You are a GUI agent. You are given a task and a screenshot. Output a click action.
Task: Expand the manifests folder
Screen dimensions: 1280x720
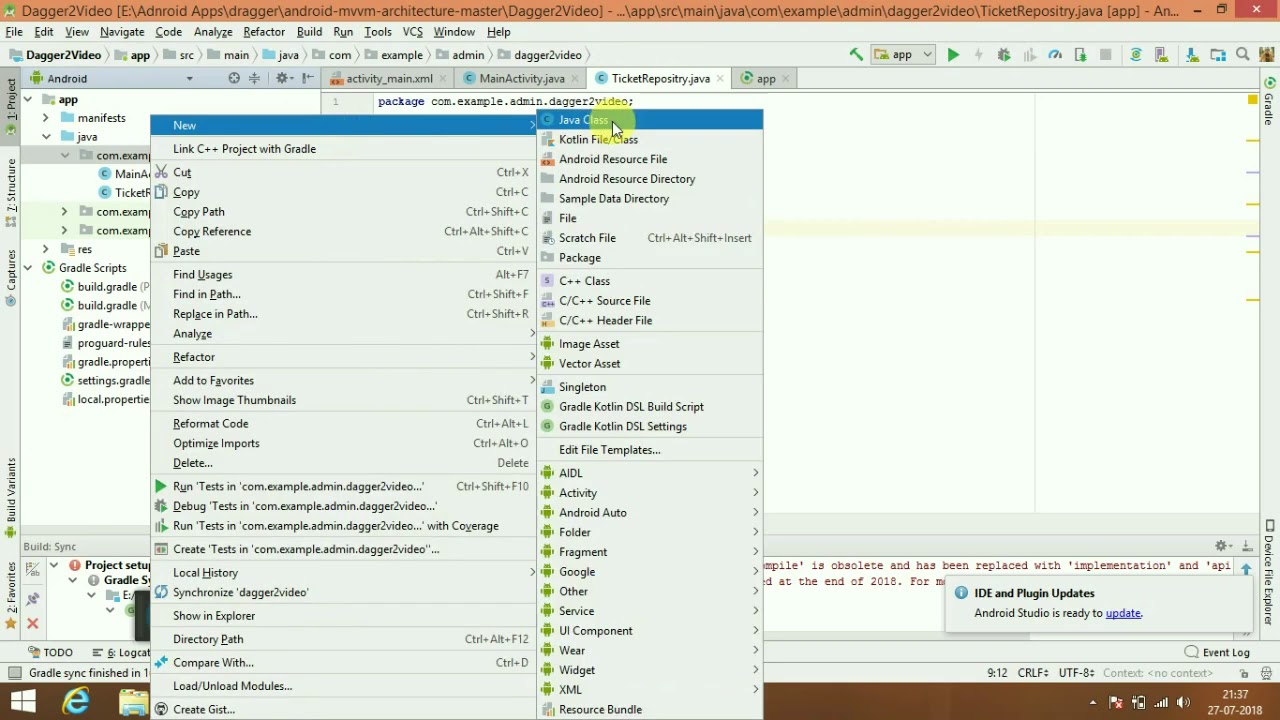(x=45, y=118)
